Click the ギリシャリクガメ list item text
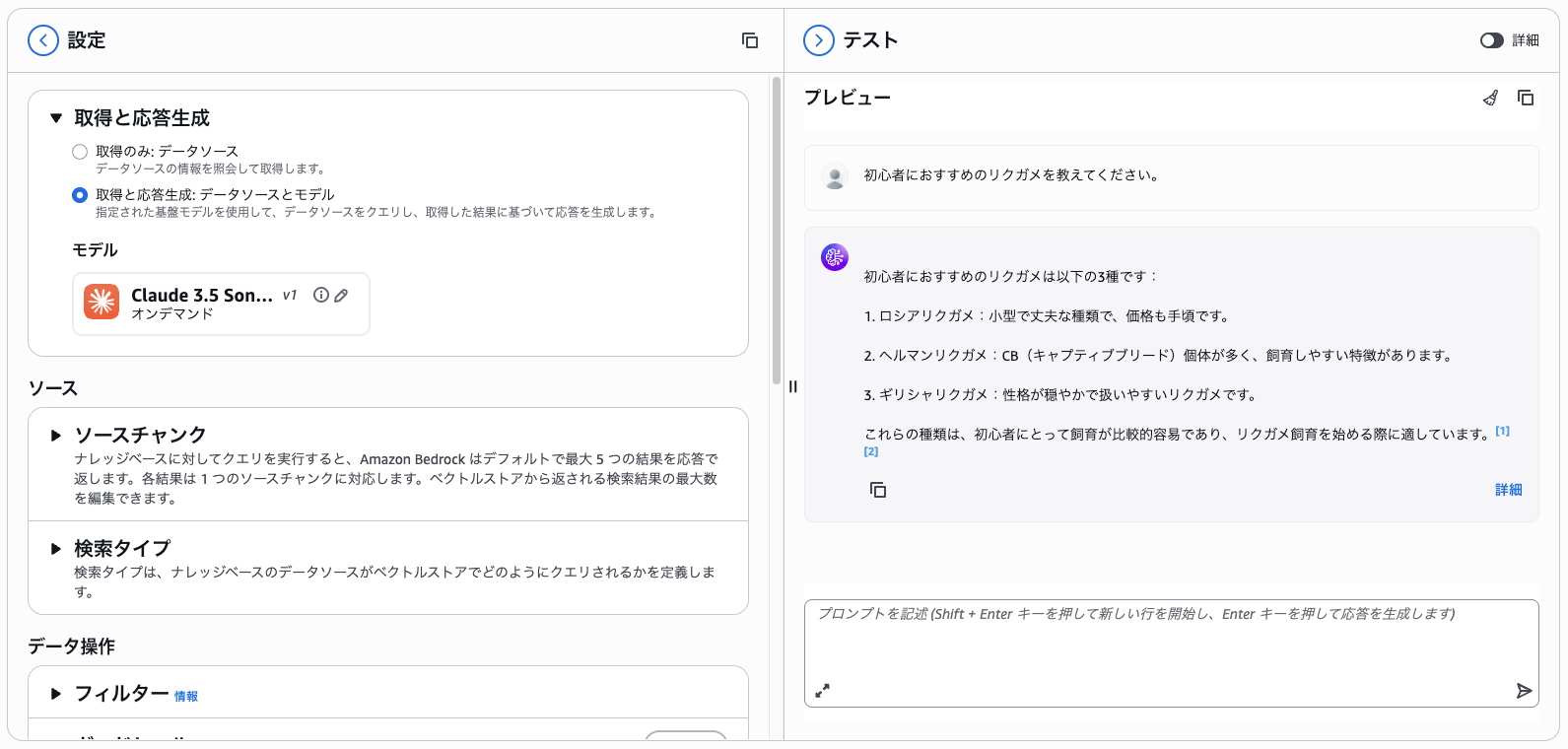Image resolution: width=1568 pixels, height=749 pixels. point(1061,395)
